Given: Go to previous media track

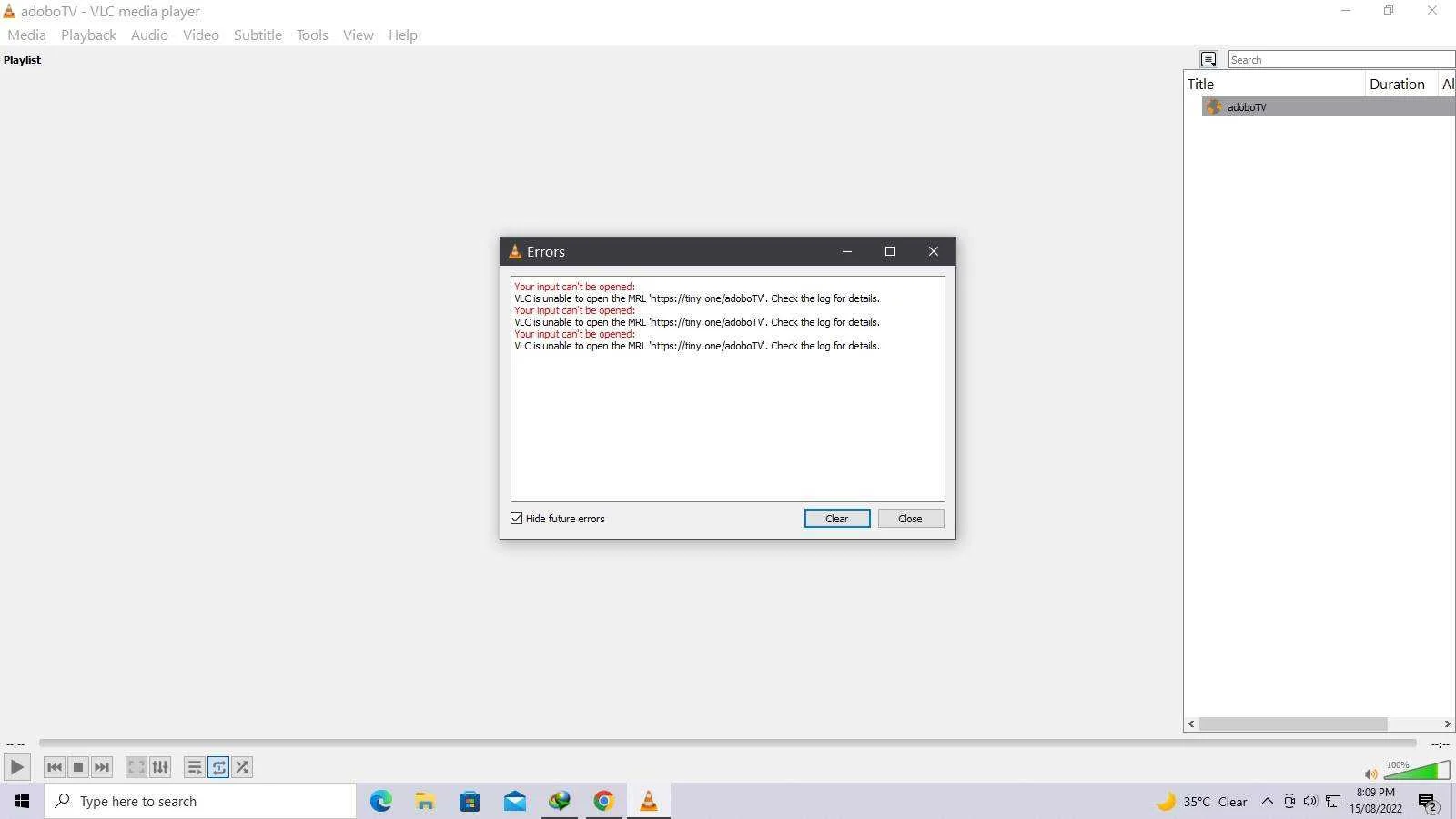Looking at the screenshot, I should [55, 767].
